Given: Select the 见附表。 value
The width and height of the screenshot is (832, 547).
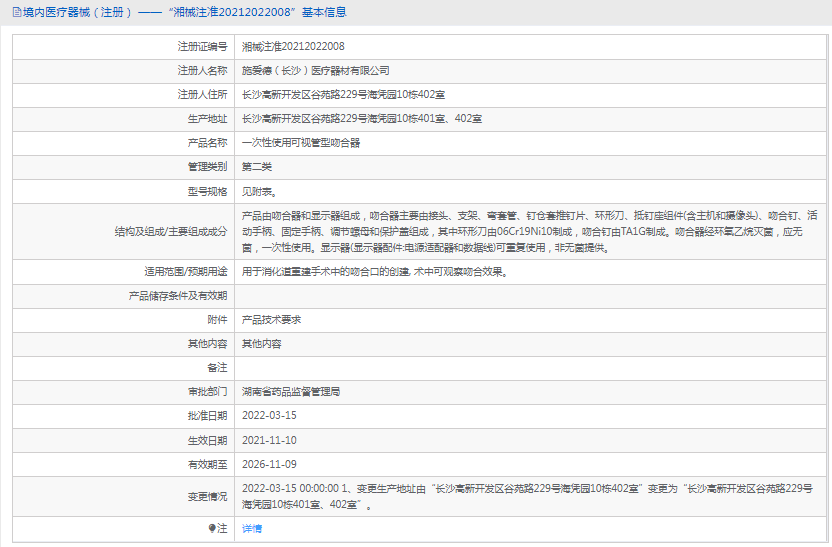Looking at the screenshot, I should point(260,192).
